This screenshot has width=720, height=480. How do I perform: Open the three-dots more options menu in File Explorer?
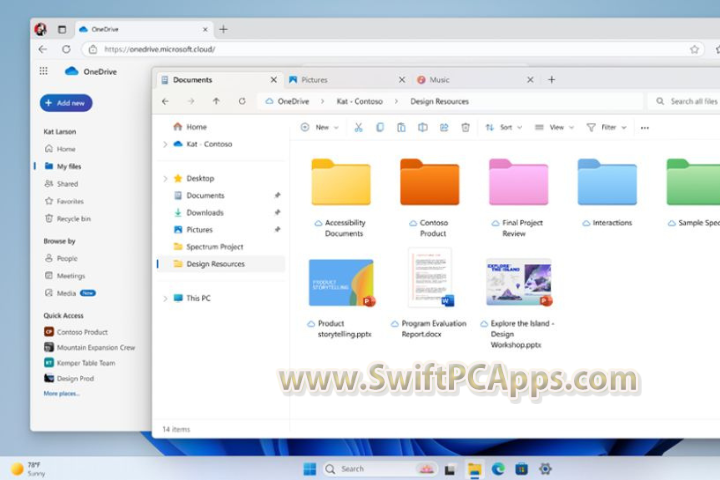click(645, 128)
